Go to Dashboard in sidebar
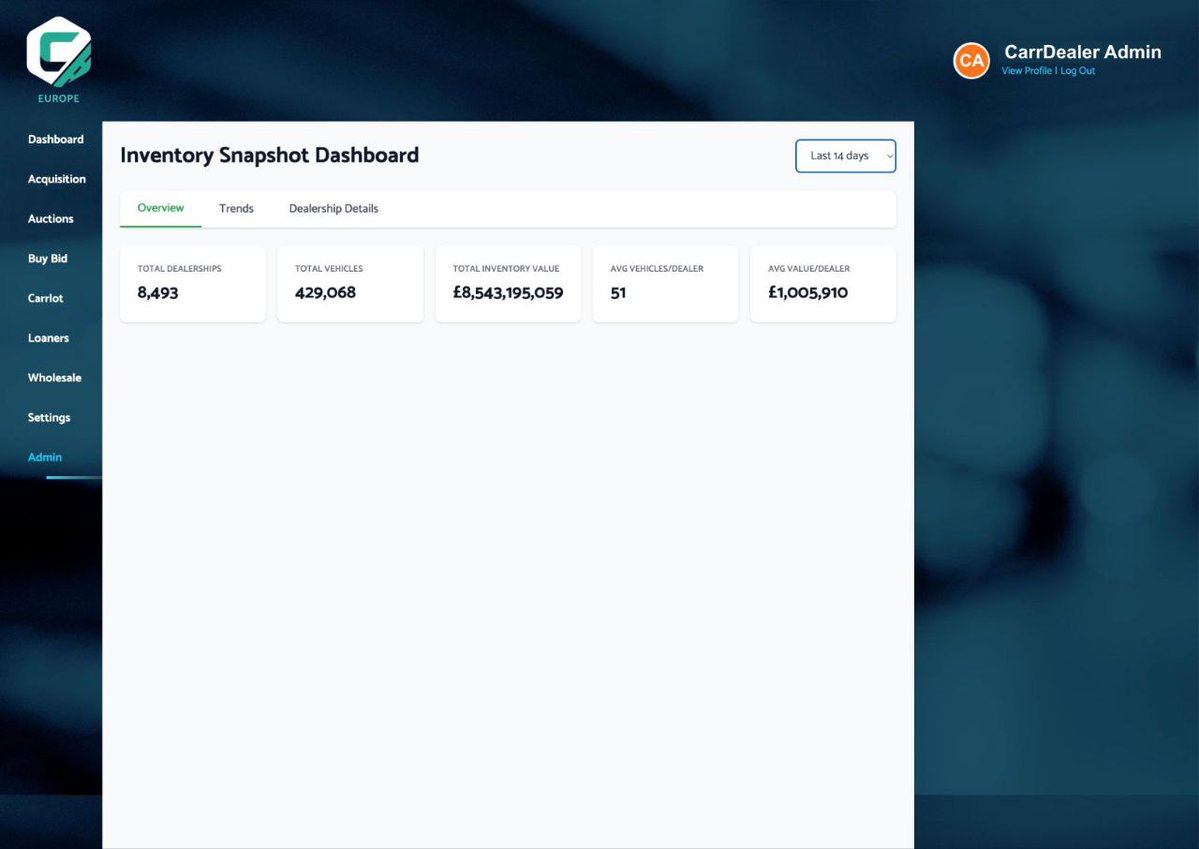The image size is (1199, 849). [56, 139]
